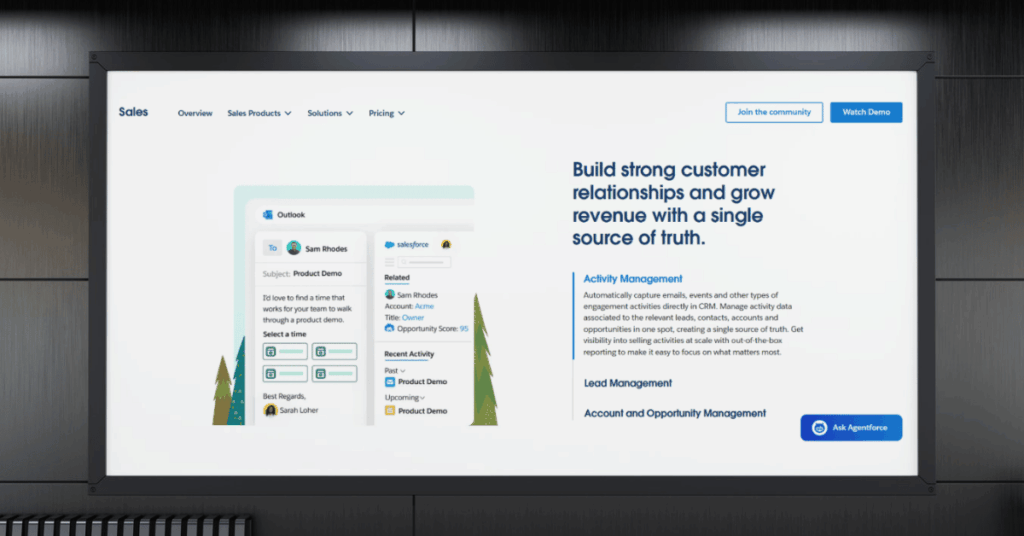
Task: Click the Agentforce robot icon
Action: (819, 428)
